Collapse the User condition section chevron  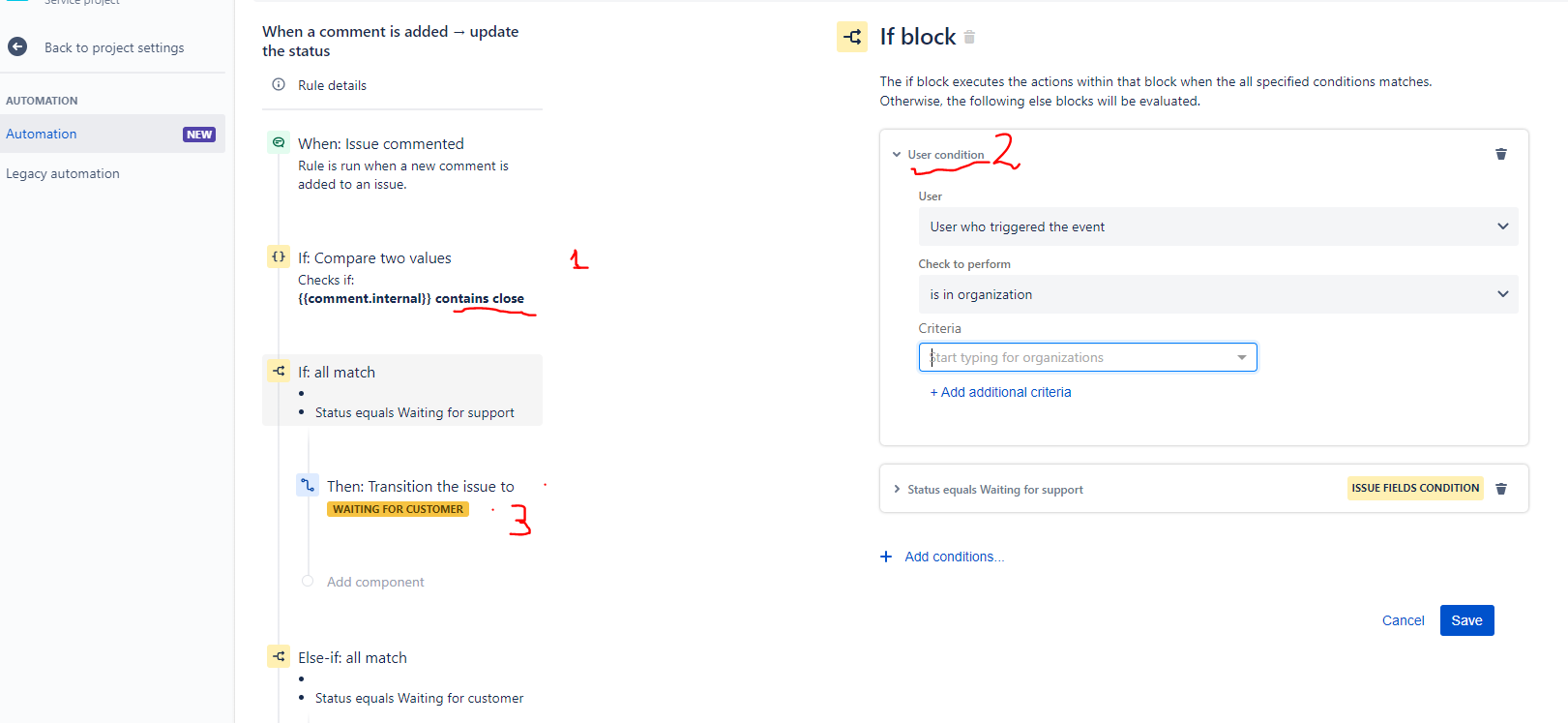coord(896,153)
